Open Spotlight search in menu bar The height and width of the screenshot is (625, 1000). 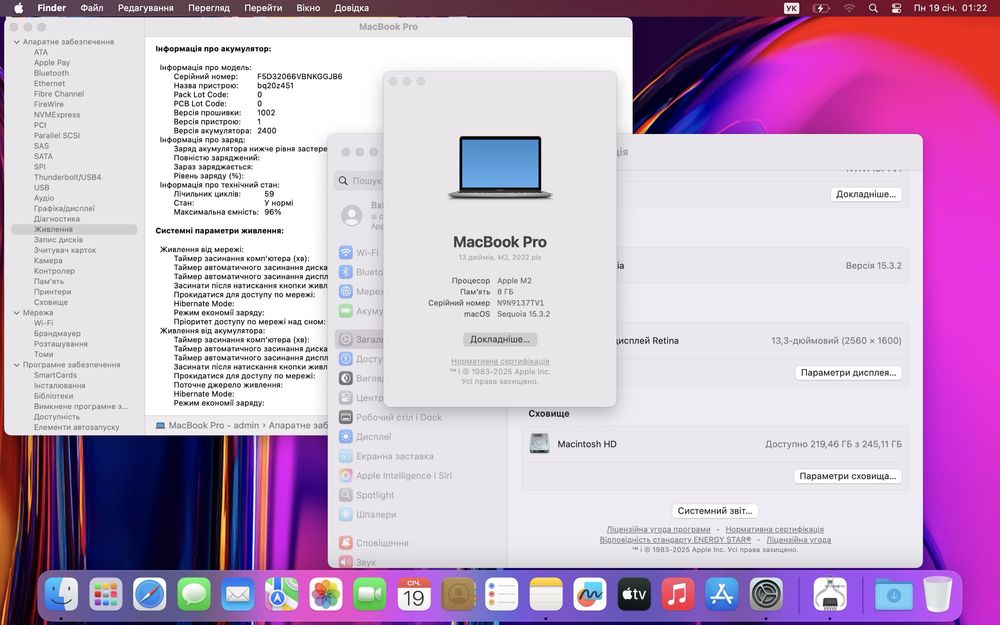pyautogui.click(x=873, y=8)
